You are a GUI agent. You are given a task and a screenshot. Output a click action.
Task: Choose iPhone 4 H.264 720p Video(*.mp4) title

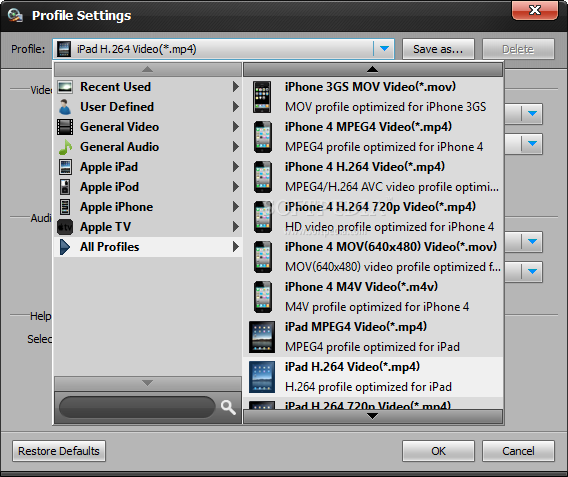(380, 207)
